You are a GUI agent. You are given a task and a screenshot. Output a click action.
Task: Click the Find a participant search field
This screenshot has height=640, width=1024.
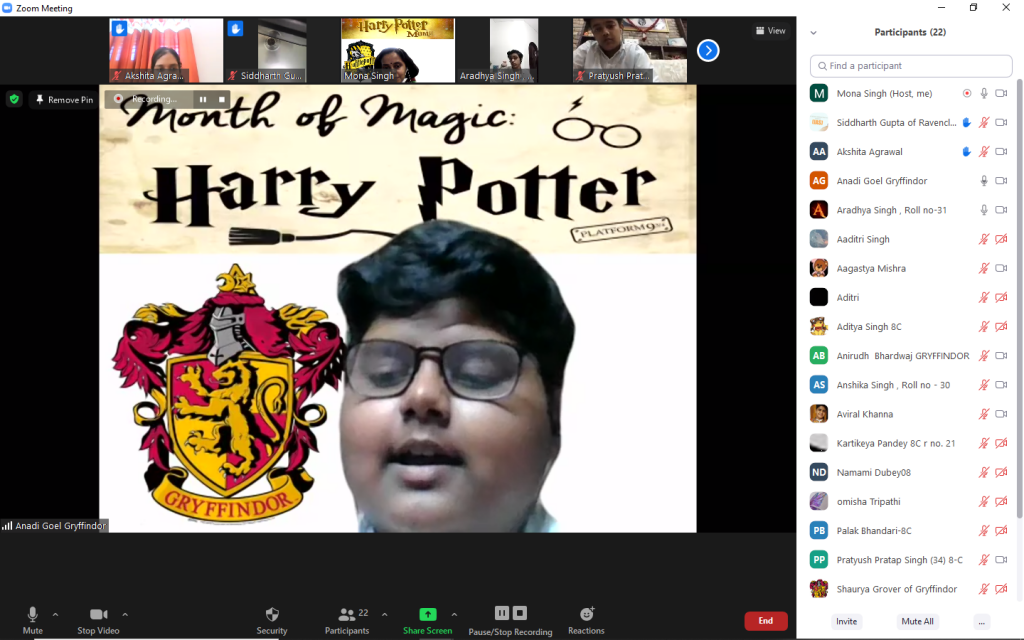pyautogui.click(x=911, y=66)
